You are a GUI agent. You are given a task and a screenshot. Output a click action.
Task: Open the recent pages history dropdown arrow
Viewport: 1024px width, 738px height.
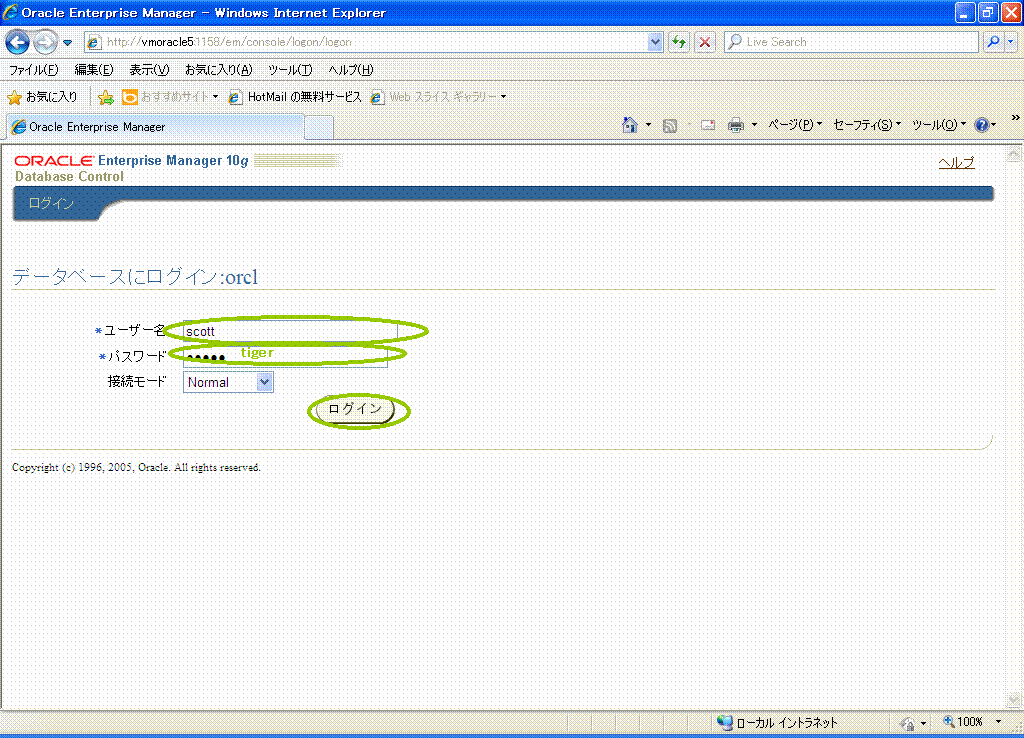[67, 43]
